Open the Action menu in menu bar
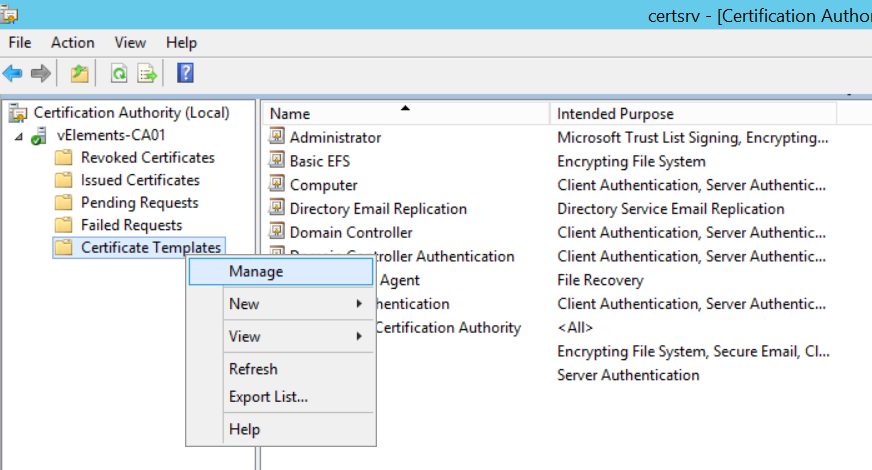The width and height of the screenshot is (872, 470). pyautogui.click(x=72, y=42)
